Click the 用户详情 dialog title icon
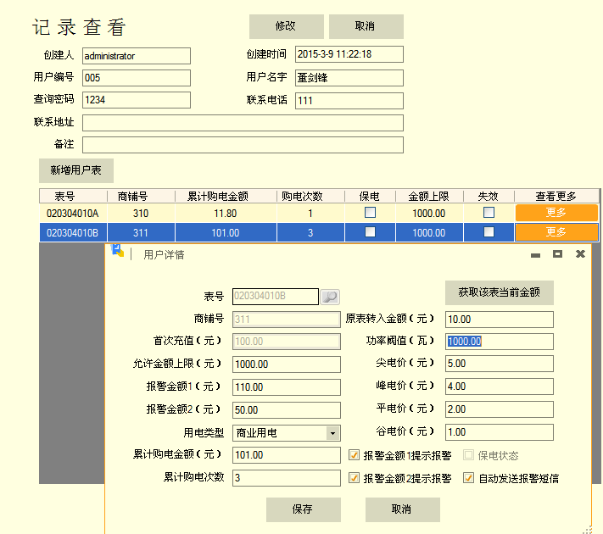 [118, 254]
